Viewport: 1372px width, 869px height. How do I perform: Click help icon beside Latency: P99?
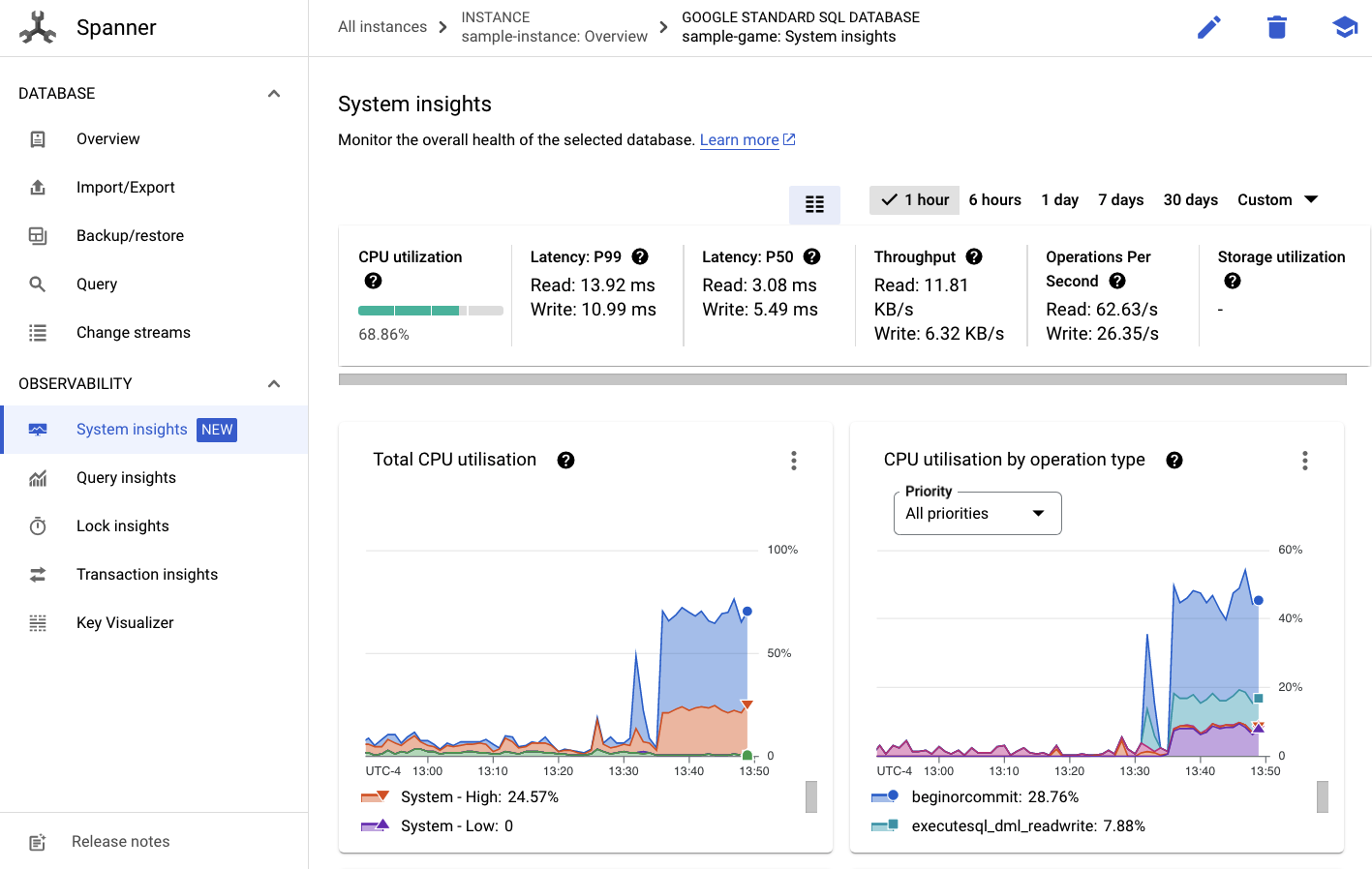[x=640, y=256]
